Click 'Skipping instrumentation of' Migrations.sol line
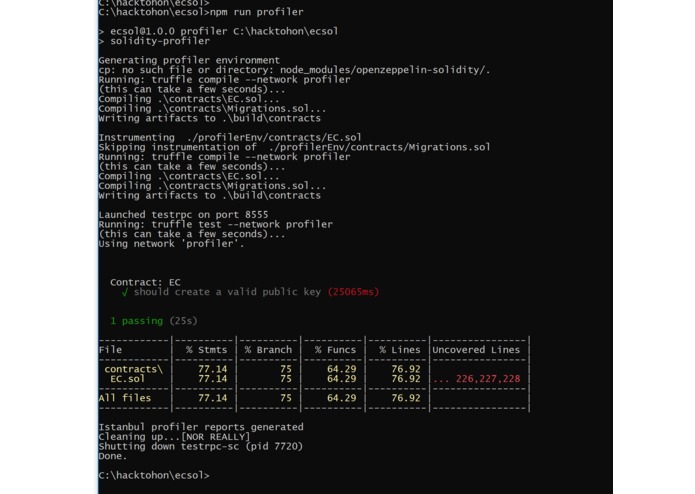The height and width of the screenshot is (494, 695). coord(294,147)
